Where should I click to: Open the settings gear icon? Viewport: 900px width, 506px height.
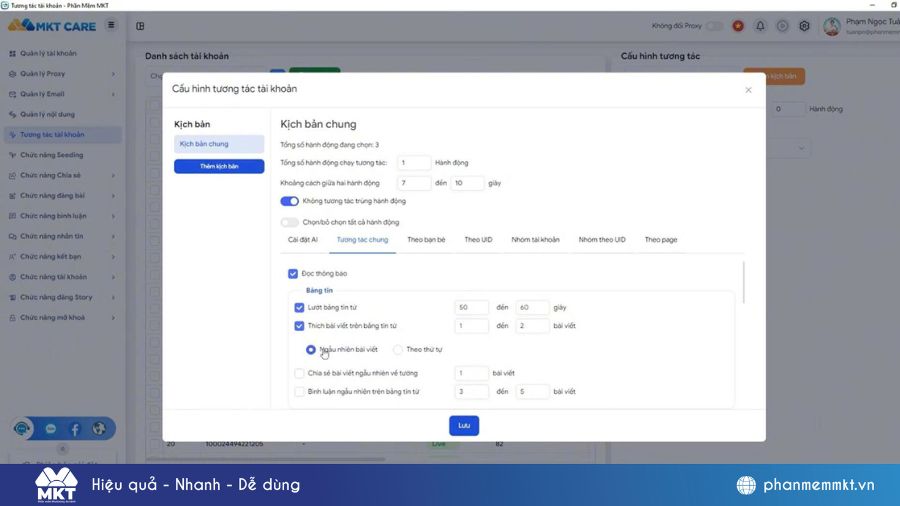tap(804, 26)
